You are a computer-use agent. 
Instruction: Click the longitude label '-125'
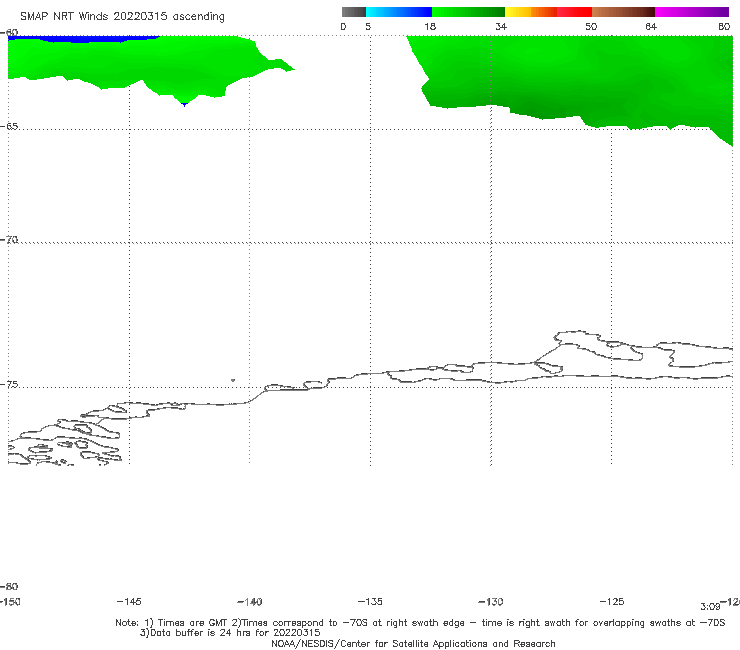coord(612,602)
